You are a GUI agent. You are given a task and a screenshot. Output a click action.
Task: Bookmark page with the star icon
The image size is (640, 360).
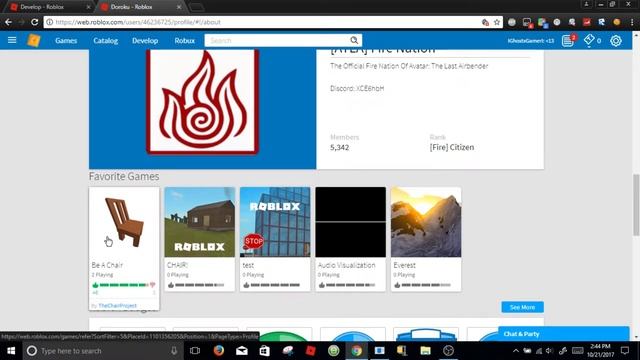point(497,22)
